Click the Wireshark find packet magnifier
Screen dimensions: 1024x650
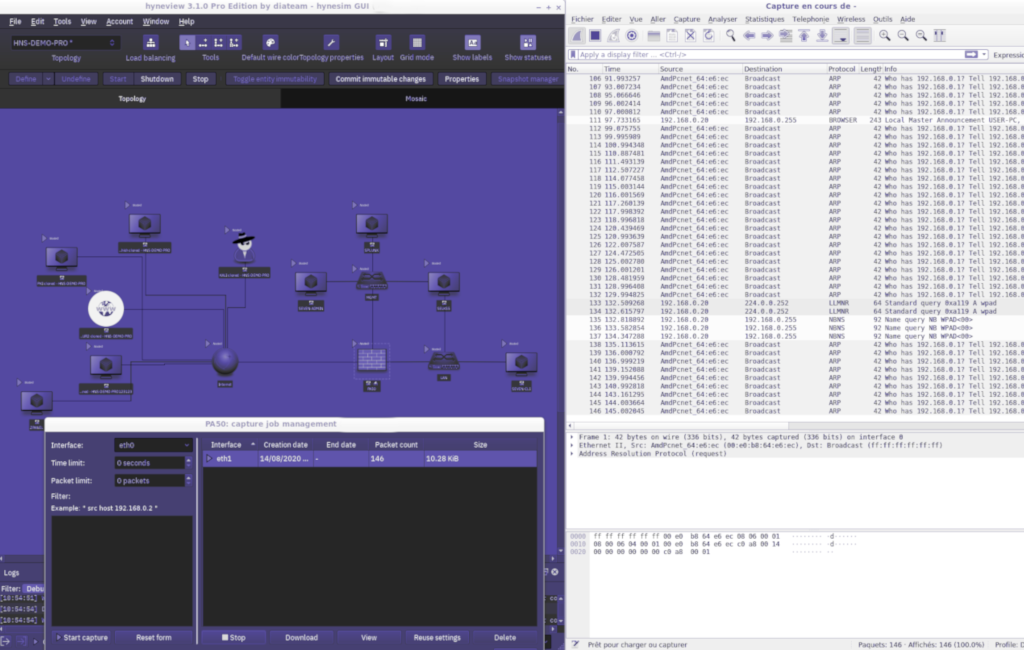click(x=731, y=35)
